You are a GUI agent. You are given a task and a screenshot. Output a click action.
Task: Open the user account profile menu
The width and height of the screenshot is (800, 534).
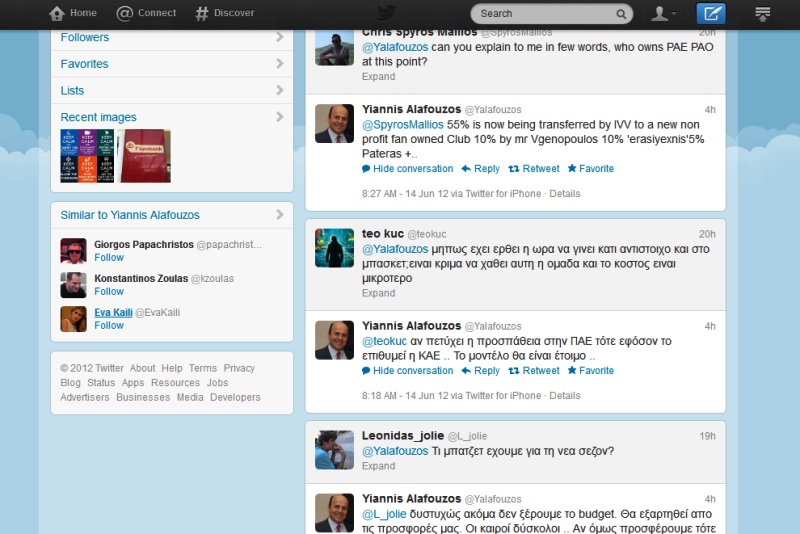click(x=663, y=13)
